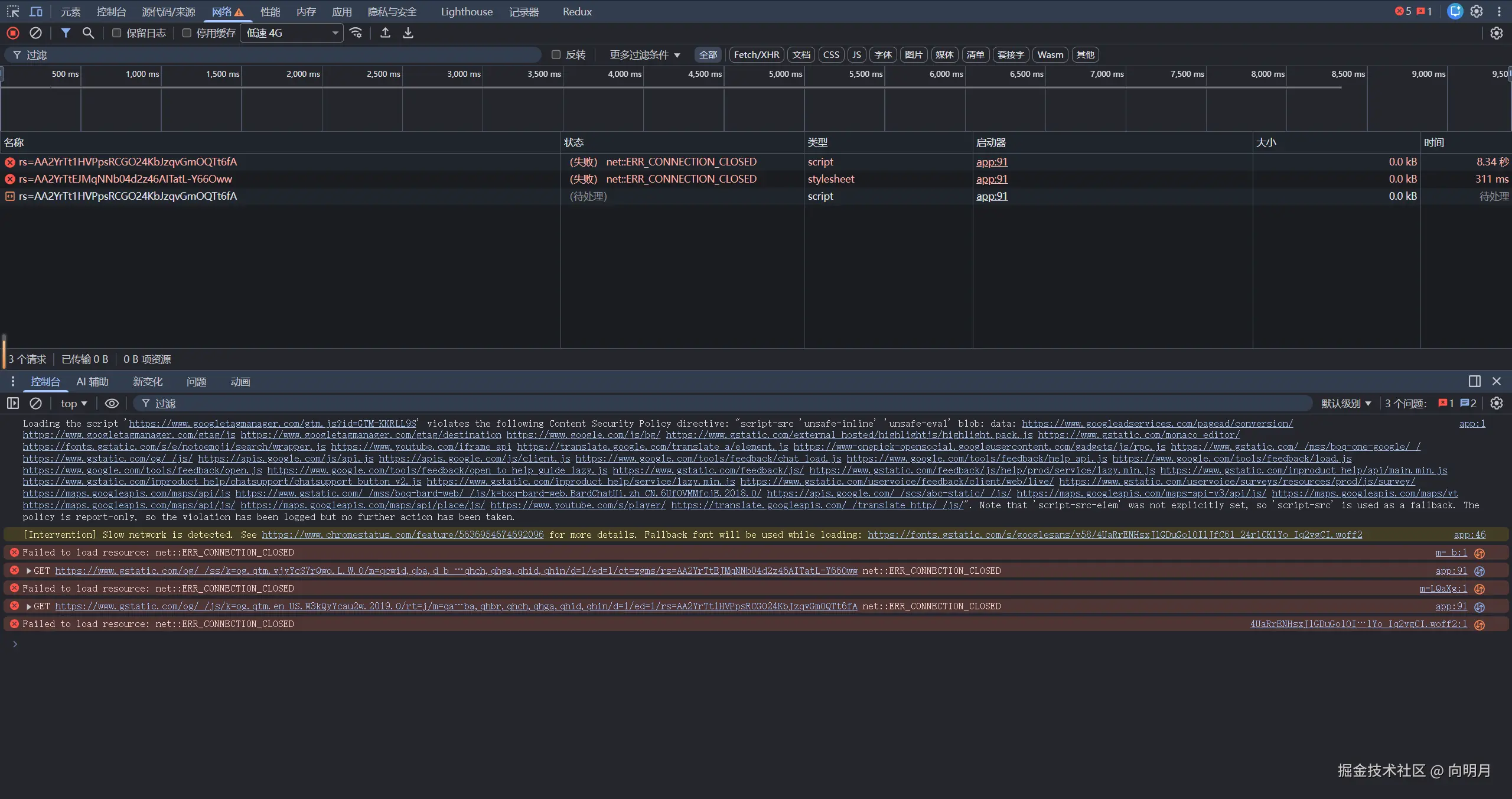Image resolution: width=1512 pixels, height=799 pixels.
Task: Click the import HAR upload icon
Action: pos(385,33)
